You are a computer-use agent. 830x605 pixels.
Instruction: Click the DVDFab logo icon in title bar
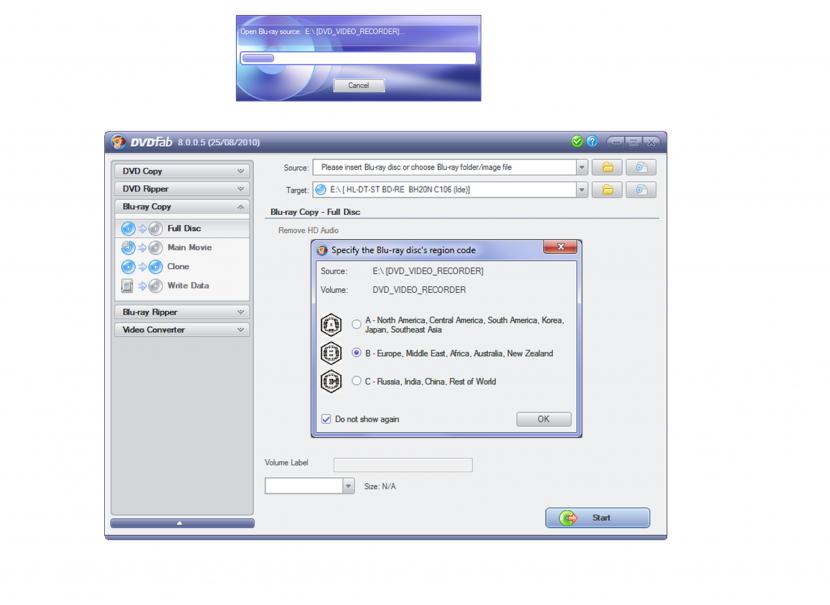click(119, 142)
